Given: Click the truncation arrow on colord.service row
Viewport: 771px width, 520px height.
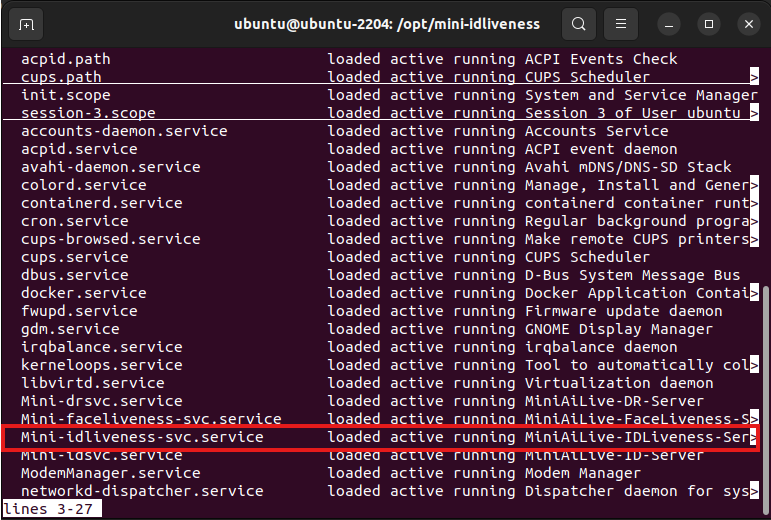Looking at the screenshot, I should pyautogui.click(x=754, y=185).
